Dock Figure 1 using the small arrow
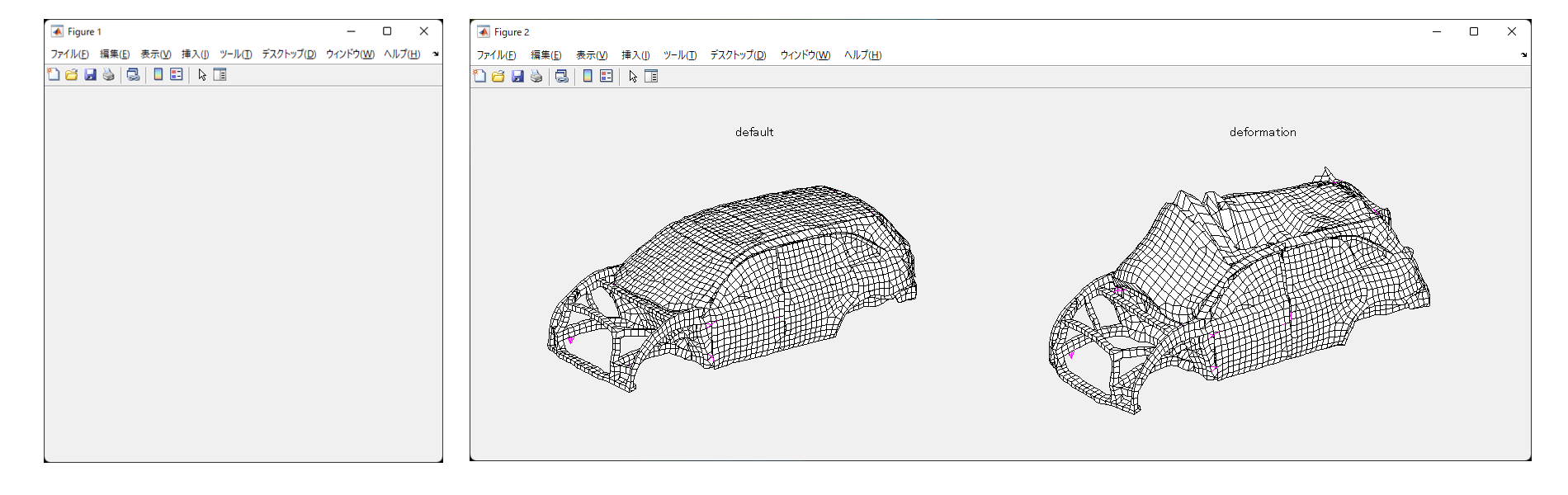This screenshot has height=495, width=1568. point(436,54)
